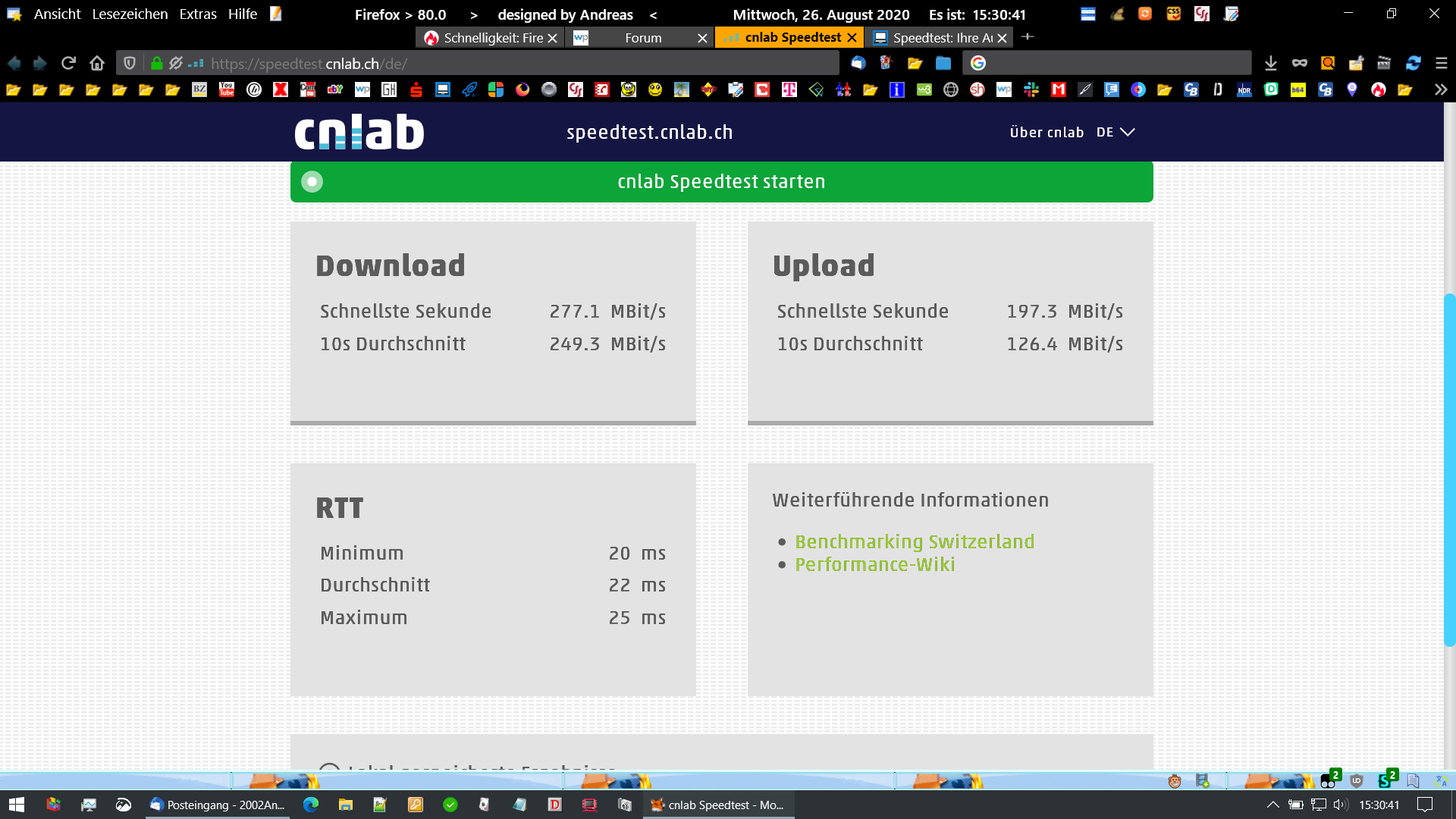Open the YouTube bookmark icon
This screenshot has width=1456, height=819.
tap(227, 89)
